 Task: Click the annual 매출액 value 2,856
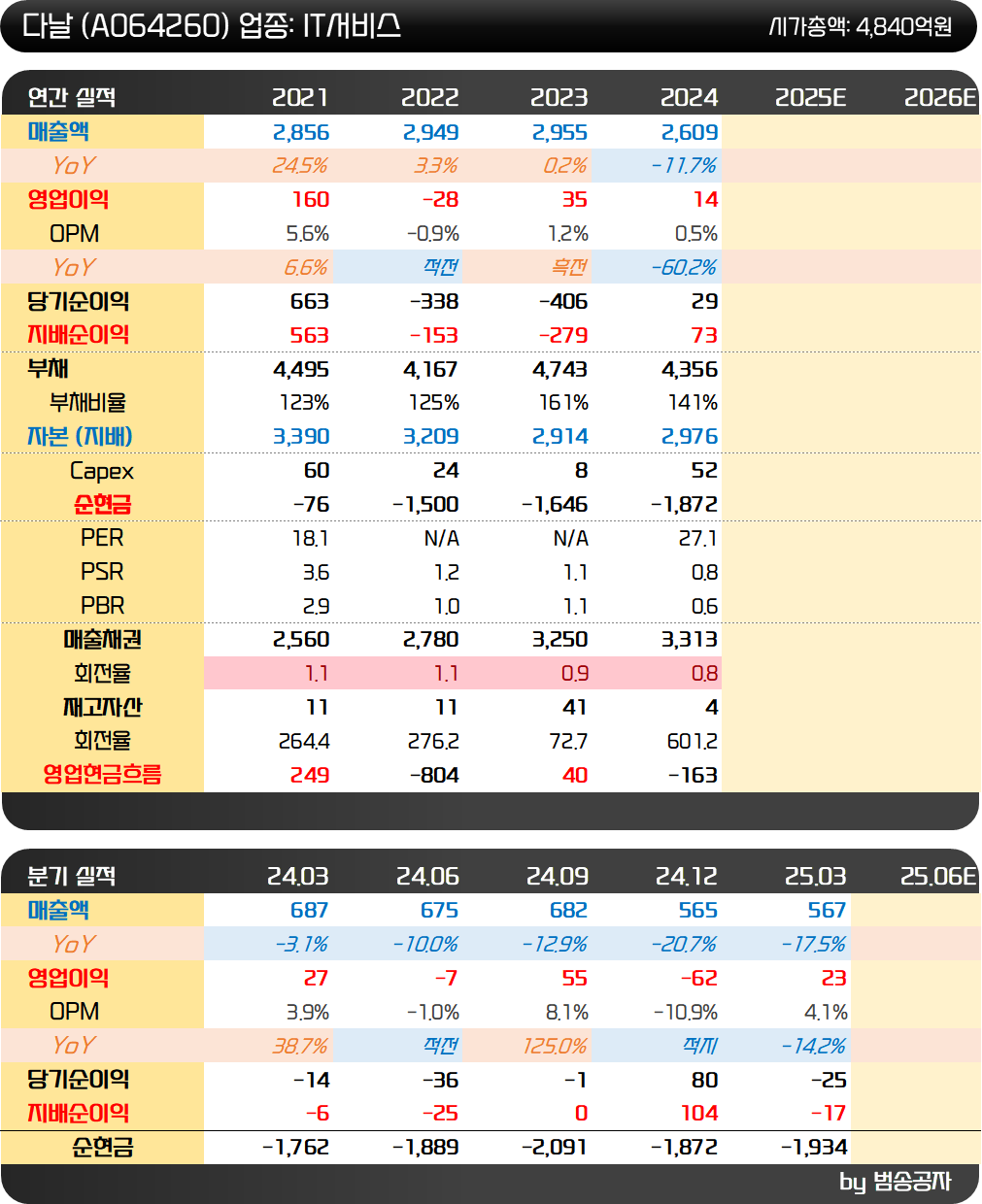tap(301, 132)
